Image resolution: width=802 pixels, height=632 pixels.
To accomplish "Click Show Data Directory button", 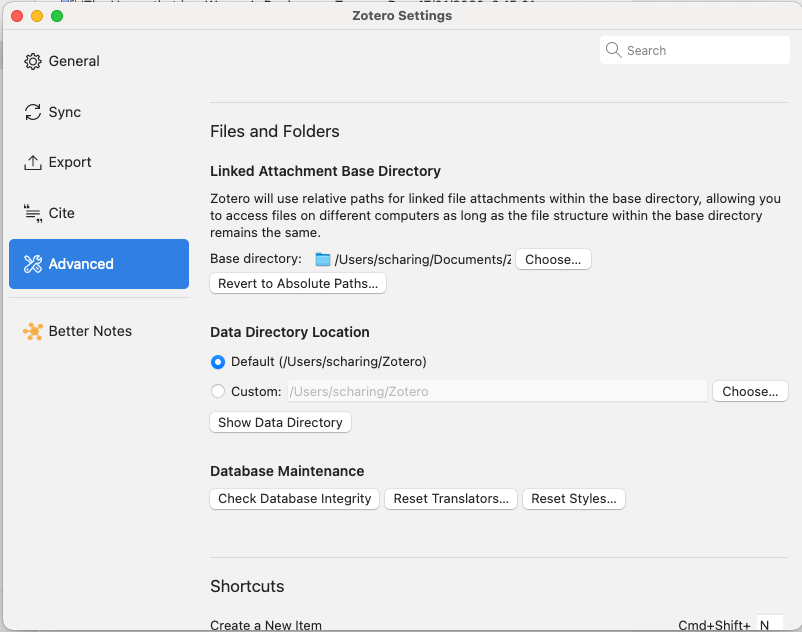I will click(280, 422).
